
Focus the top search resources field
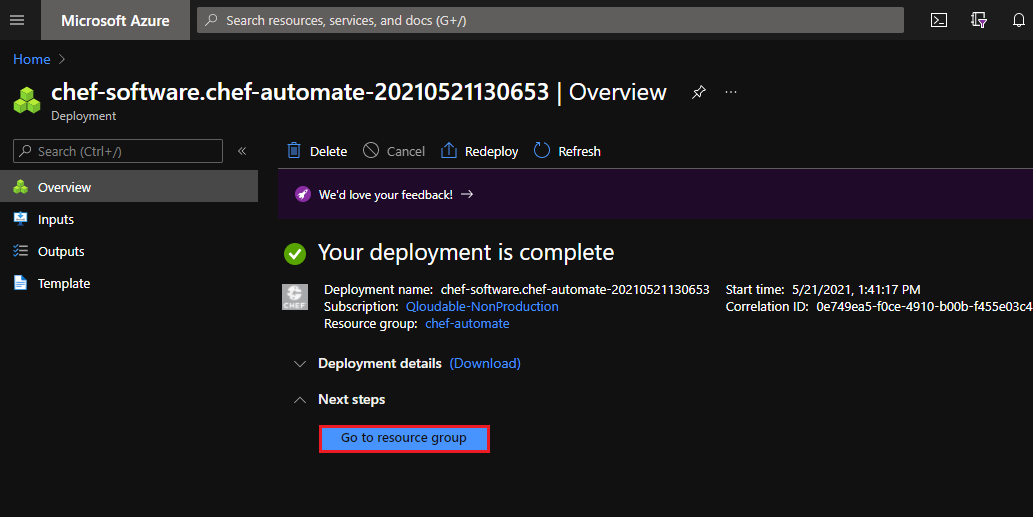[x=550, y=20]
